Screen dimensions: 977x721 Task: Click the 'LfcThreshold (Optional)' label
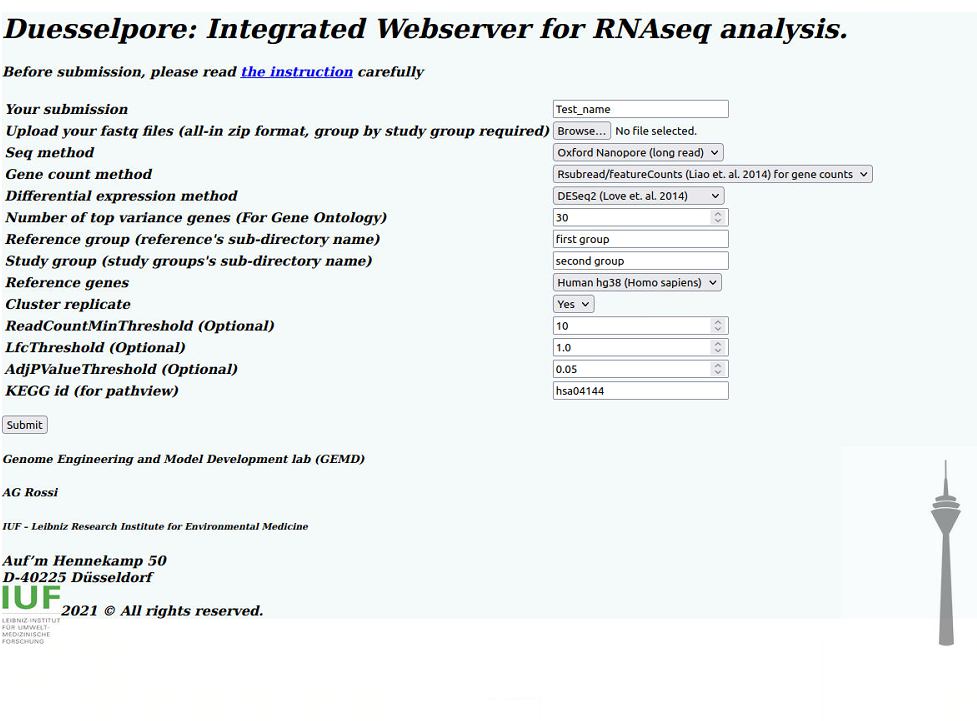pyautogui.click(x=95, y=347)
